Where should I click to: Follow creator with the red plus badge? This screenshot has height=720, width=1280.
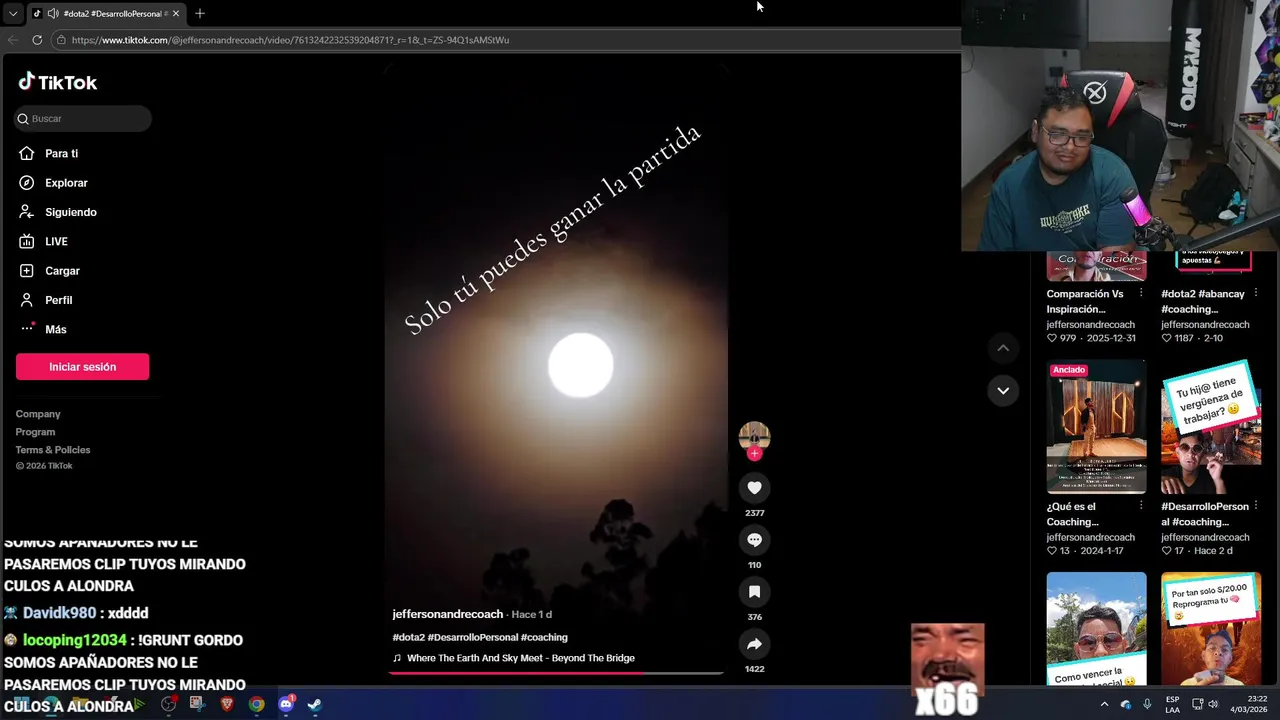754,454
